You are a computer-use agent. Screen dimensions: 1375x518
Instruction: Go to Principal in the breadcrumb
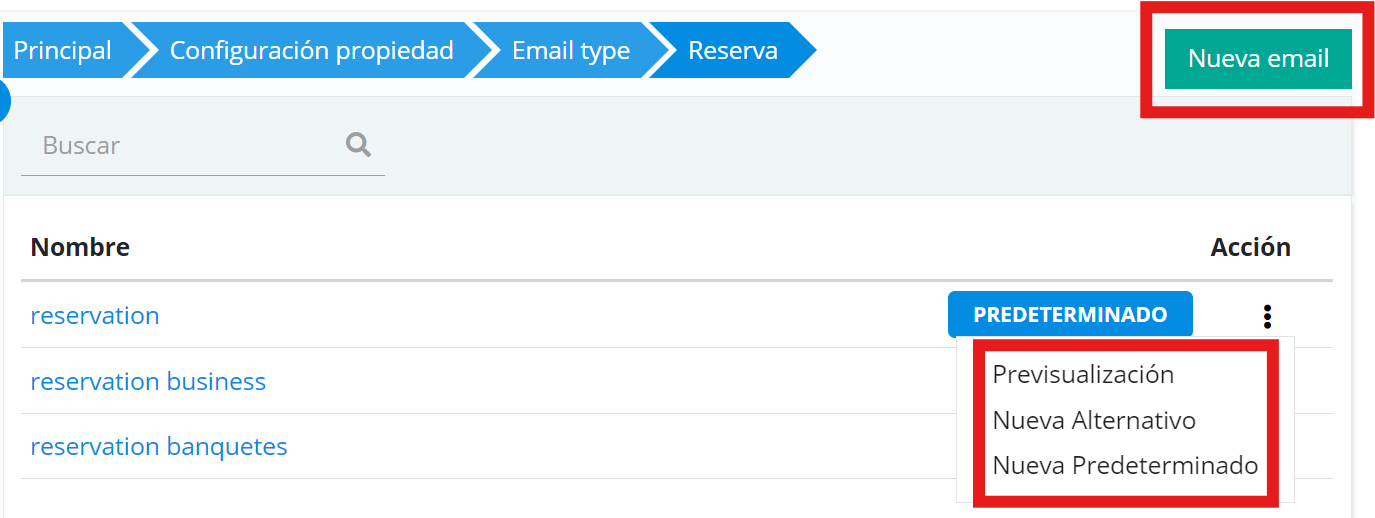pos(62,50)
